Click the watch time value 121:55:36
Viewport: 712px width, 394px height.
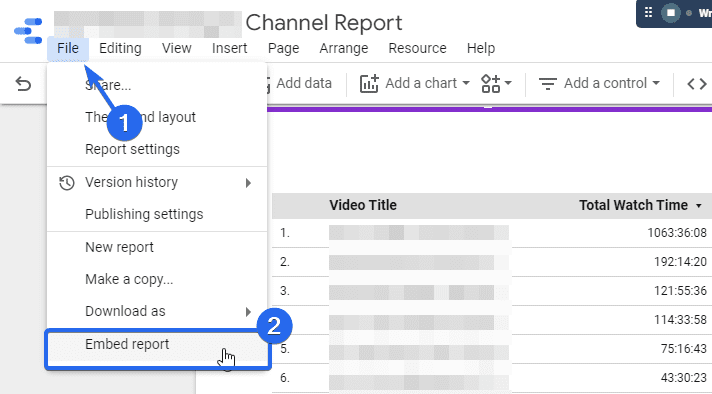point(680,291)
